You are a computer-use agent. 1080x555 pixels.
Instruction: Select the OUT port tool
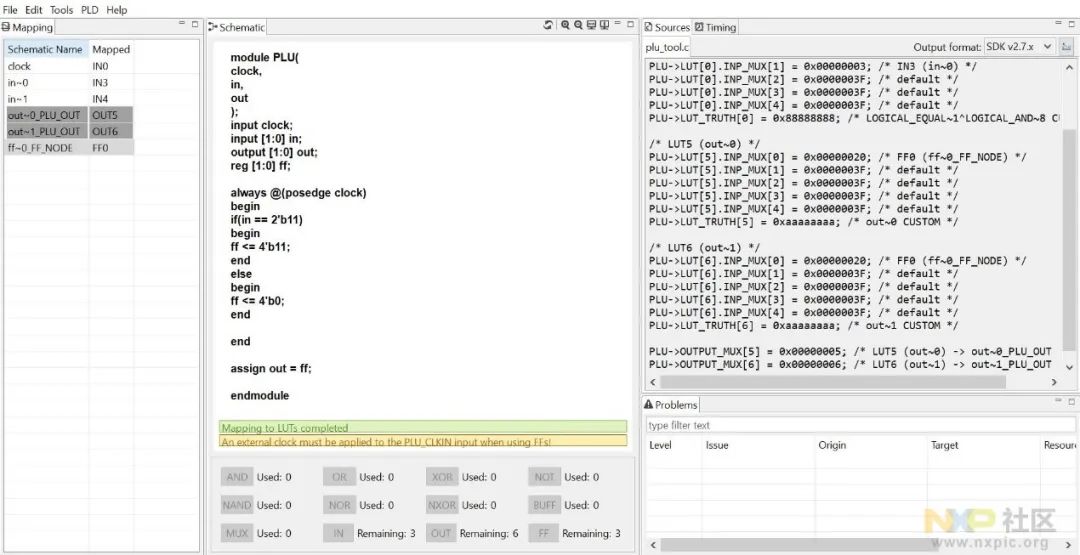(441, 533)
